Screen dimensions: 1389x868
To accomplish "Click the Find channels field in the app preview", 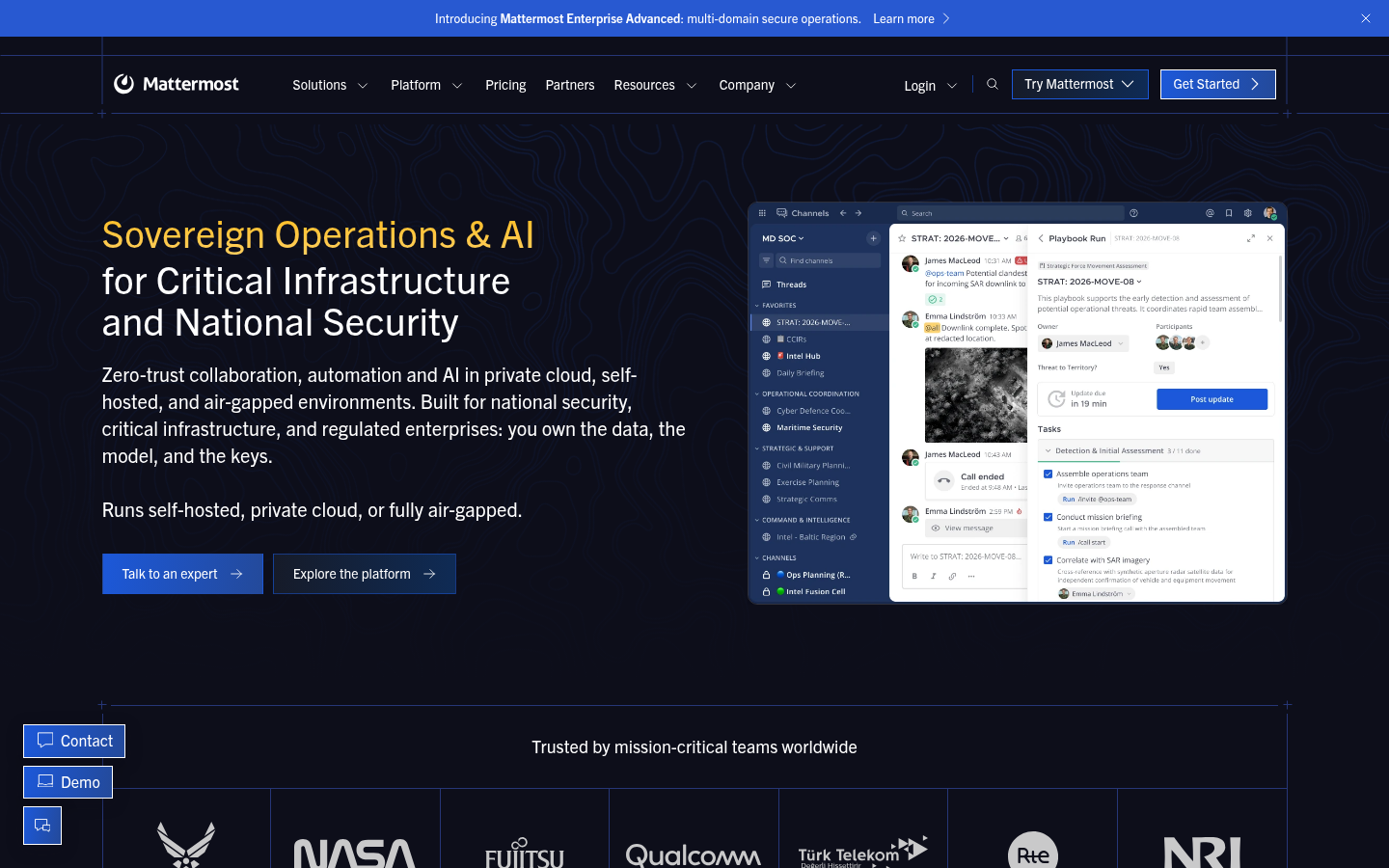I will 828,260.
